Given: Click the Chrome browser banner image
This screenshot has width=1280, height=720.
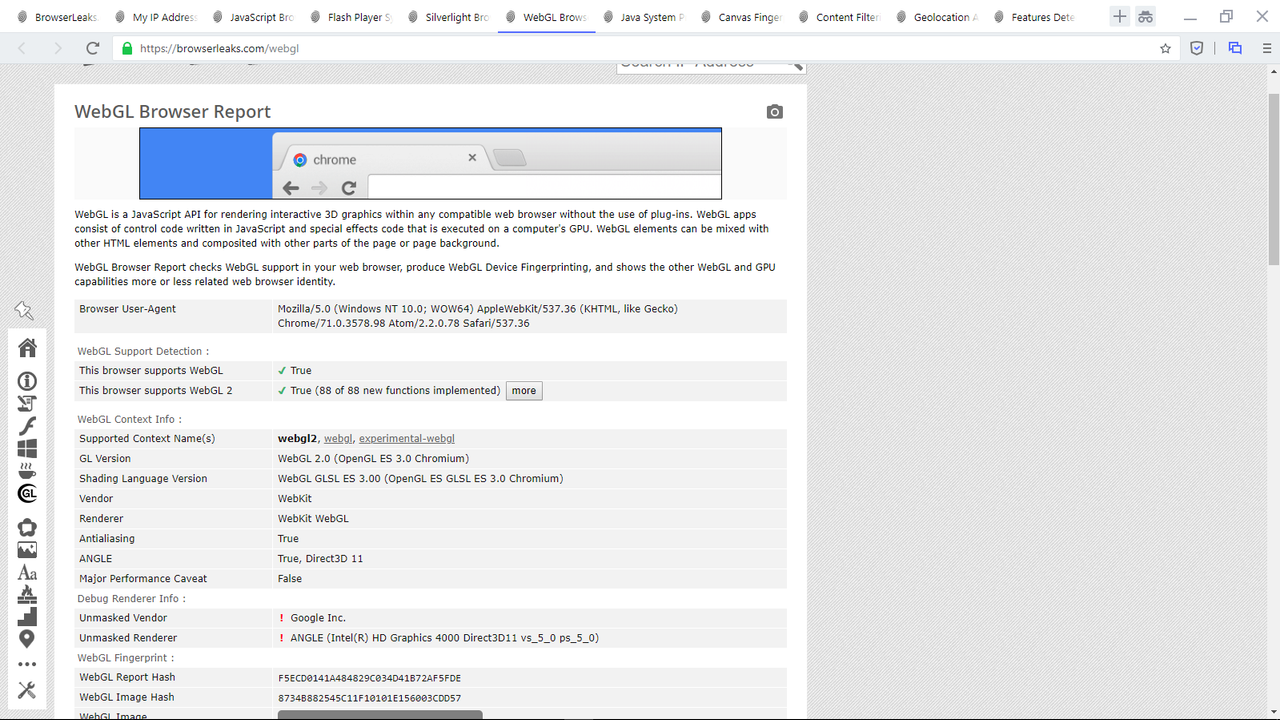Looking at the screenshot, I should (x=430, y=163).
